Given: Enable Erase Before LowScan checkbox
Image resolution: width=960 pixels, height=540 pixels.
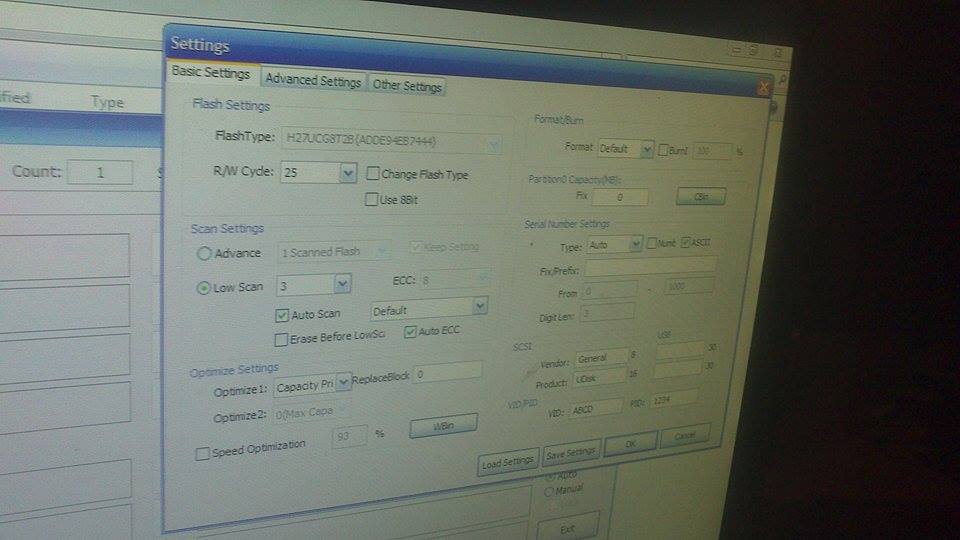Looking at the screenshot, I should (x=281, y=340).
